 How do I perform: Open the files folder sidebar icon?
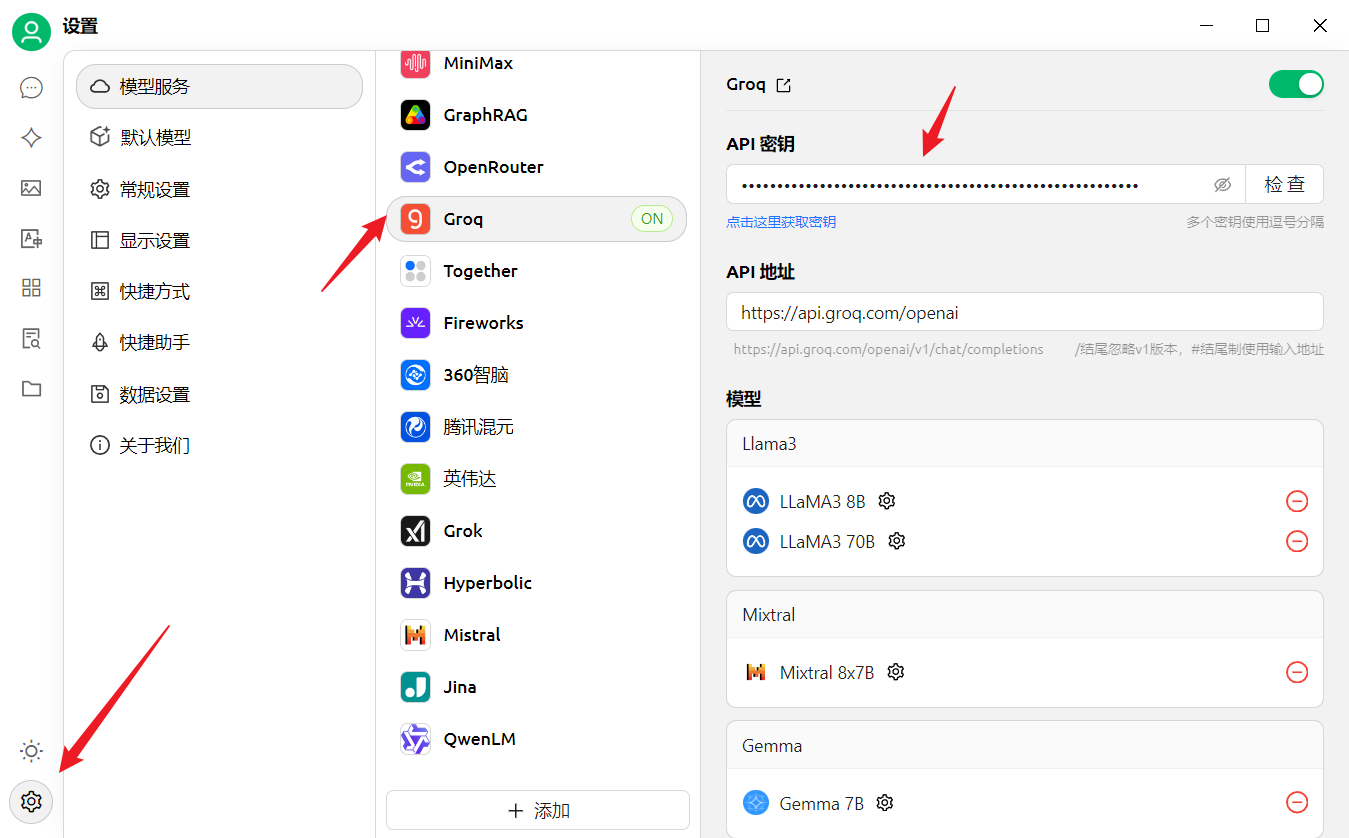(x=31, y=388)
